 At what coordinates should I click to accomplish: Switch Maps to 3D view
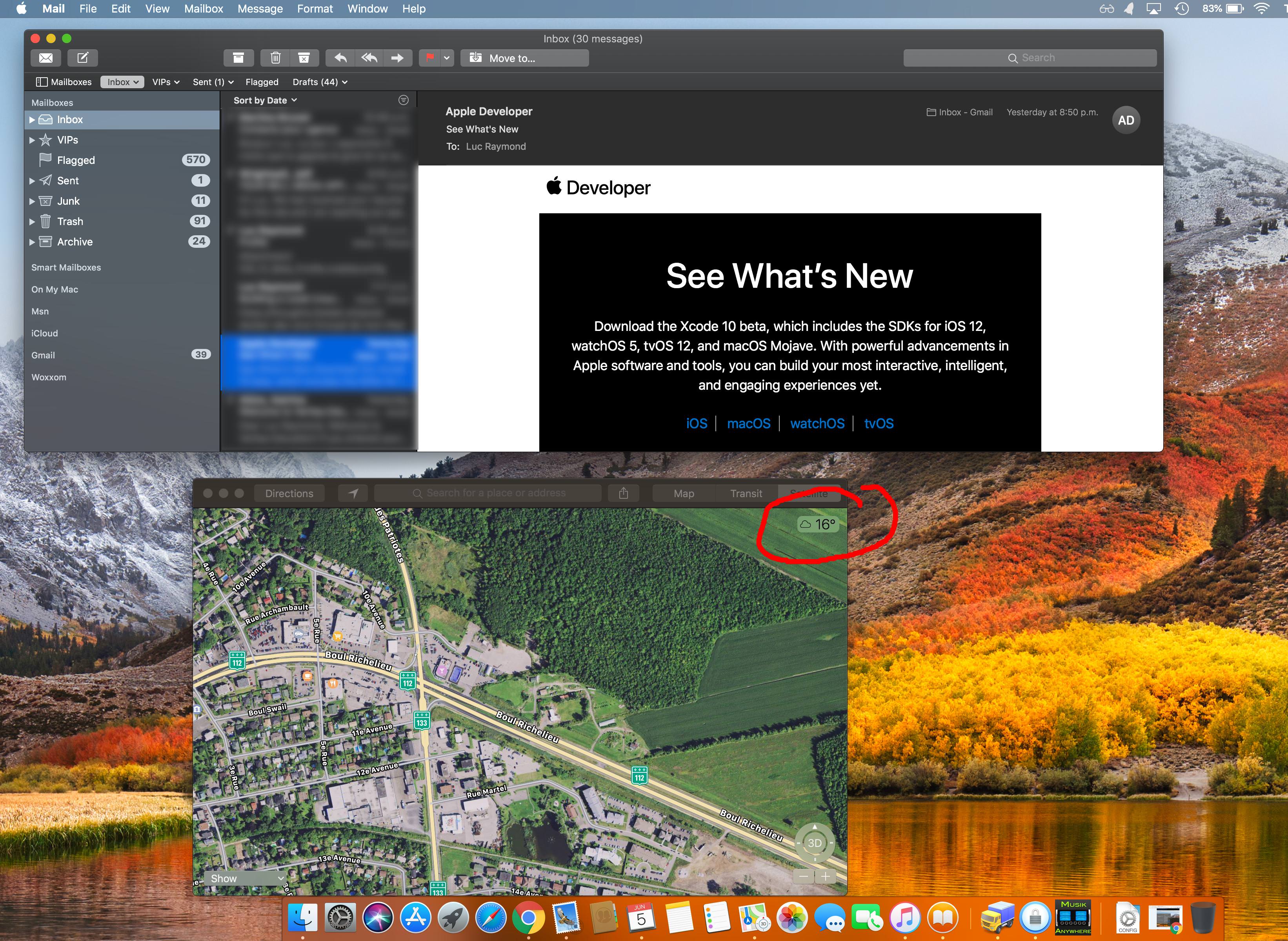[x=815, y=843]
